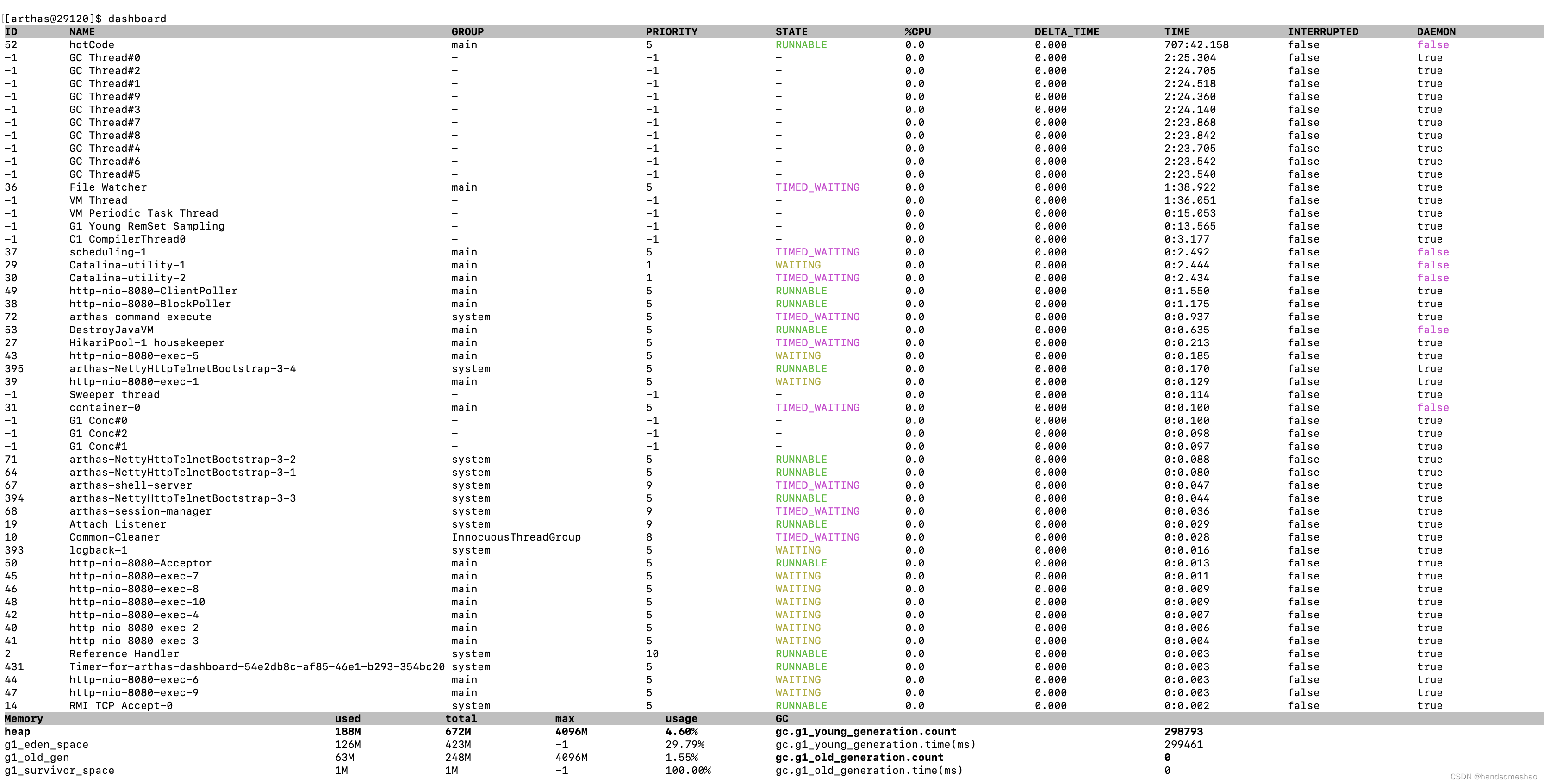Click the 'logback-1' thread name
Screen dimensions: 1544x784
click(98, 550)
